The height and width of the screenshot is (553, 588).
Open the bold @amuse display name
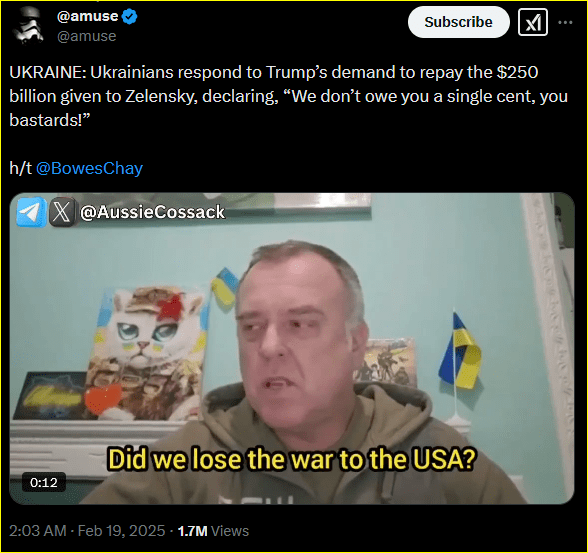pyautogui.click(x=87, y=16)
